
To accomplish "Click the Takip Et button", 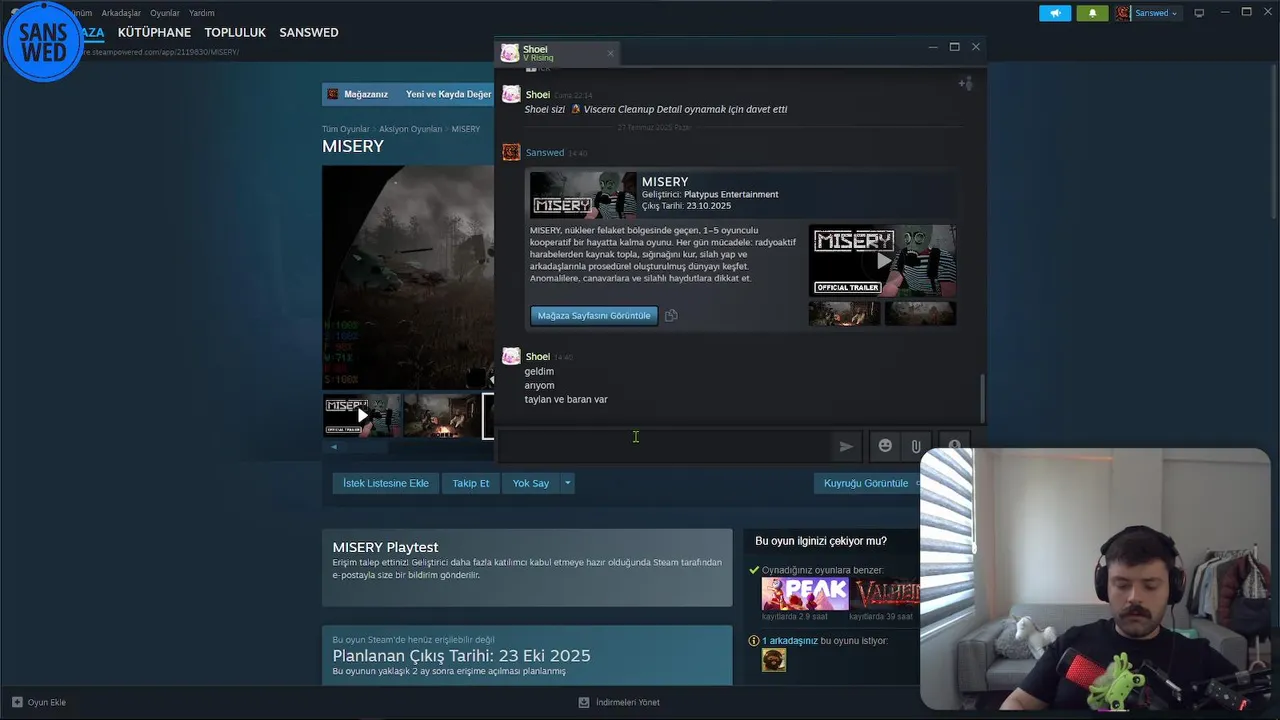I will point(471,483).
